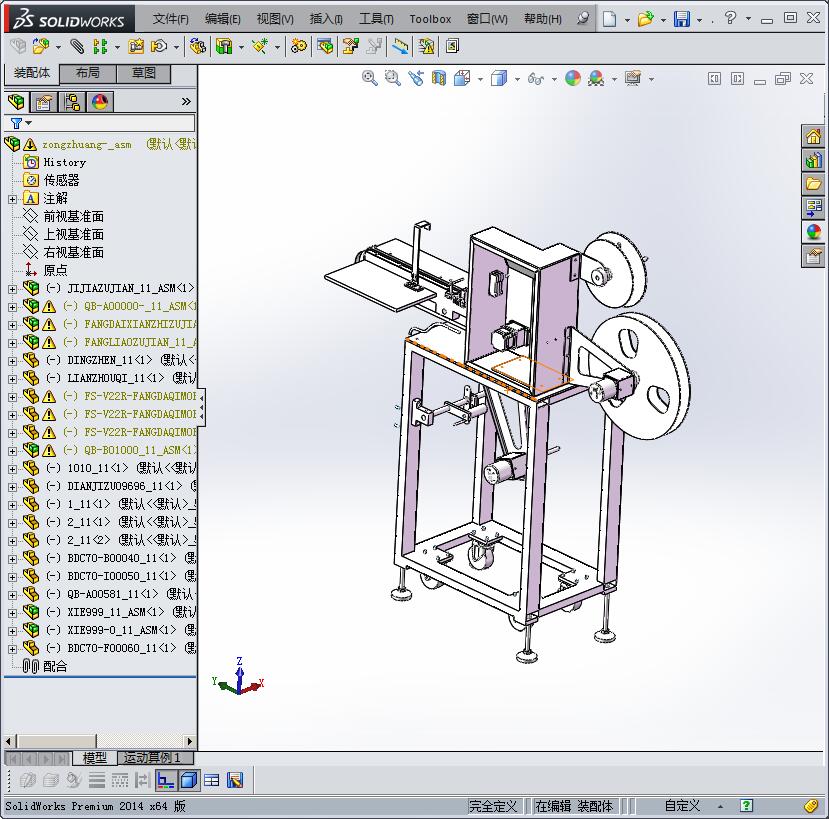This screenshot has height=819, width=829.
Task: Select the History item in tree
Action: (x=65, y=162)
